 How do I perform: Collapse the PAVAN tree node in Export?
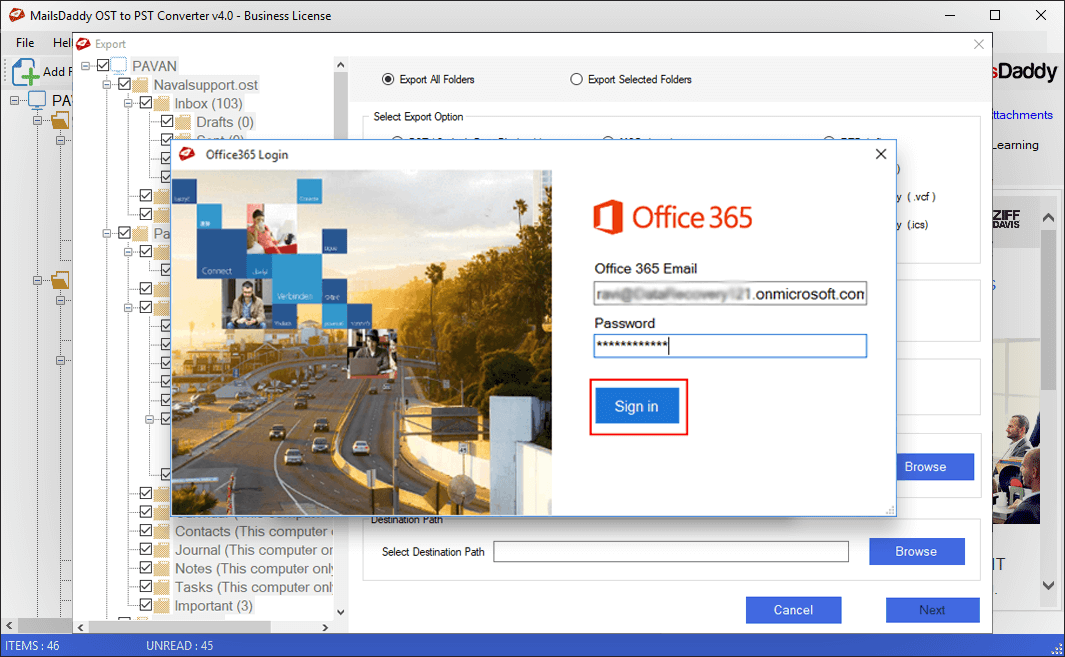[86, 66]
